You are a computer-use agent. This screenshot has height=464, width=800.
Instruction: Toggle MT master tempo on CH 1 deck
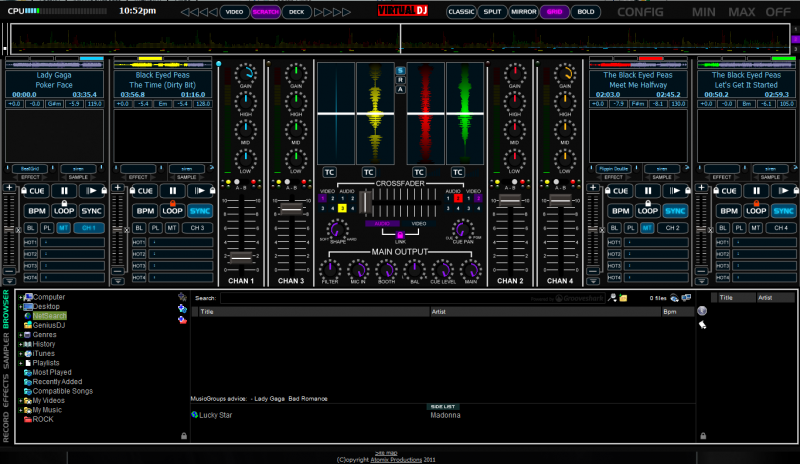63,228
